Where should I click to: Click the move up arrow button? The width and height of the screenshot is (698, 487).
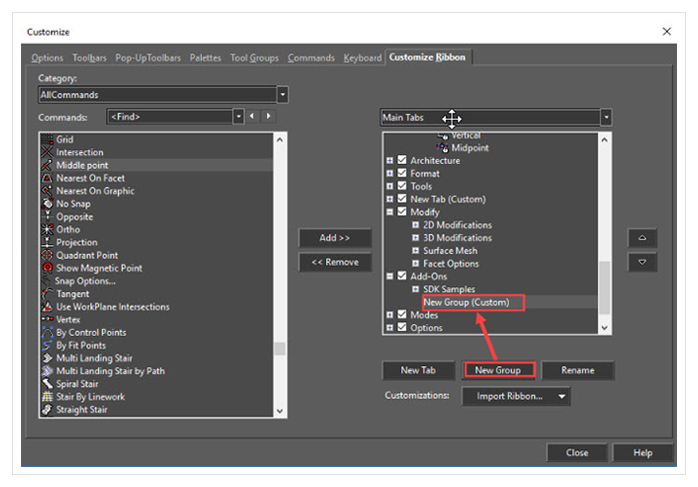pyautogui.click(x=642, y=238)
